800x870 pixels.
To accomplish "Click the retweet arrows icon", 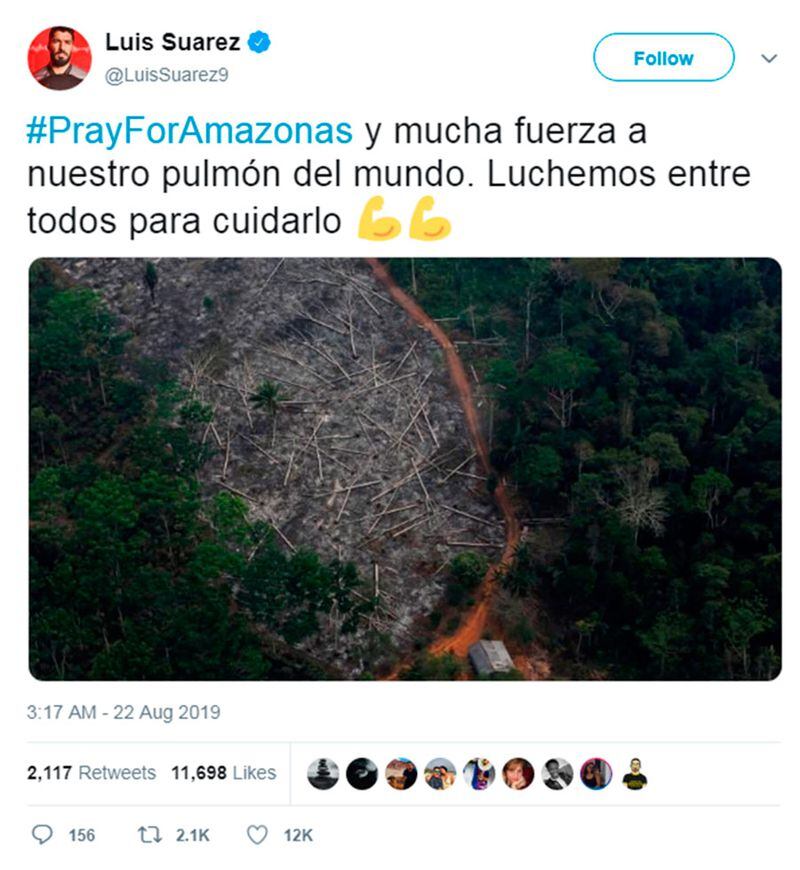I will coord(149,834).
